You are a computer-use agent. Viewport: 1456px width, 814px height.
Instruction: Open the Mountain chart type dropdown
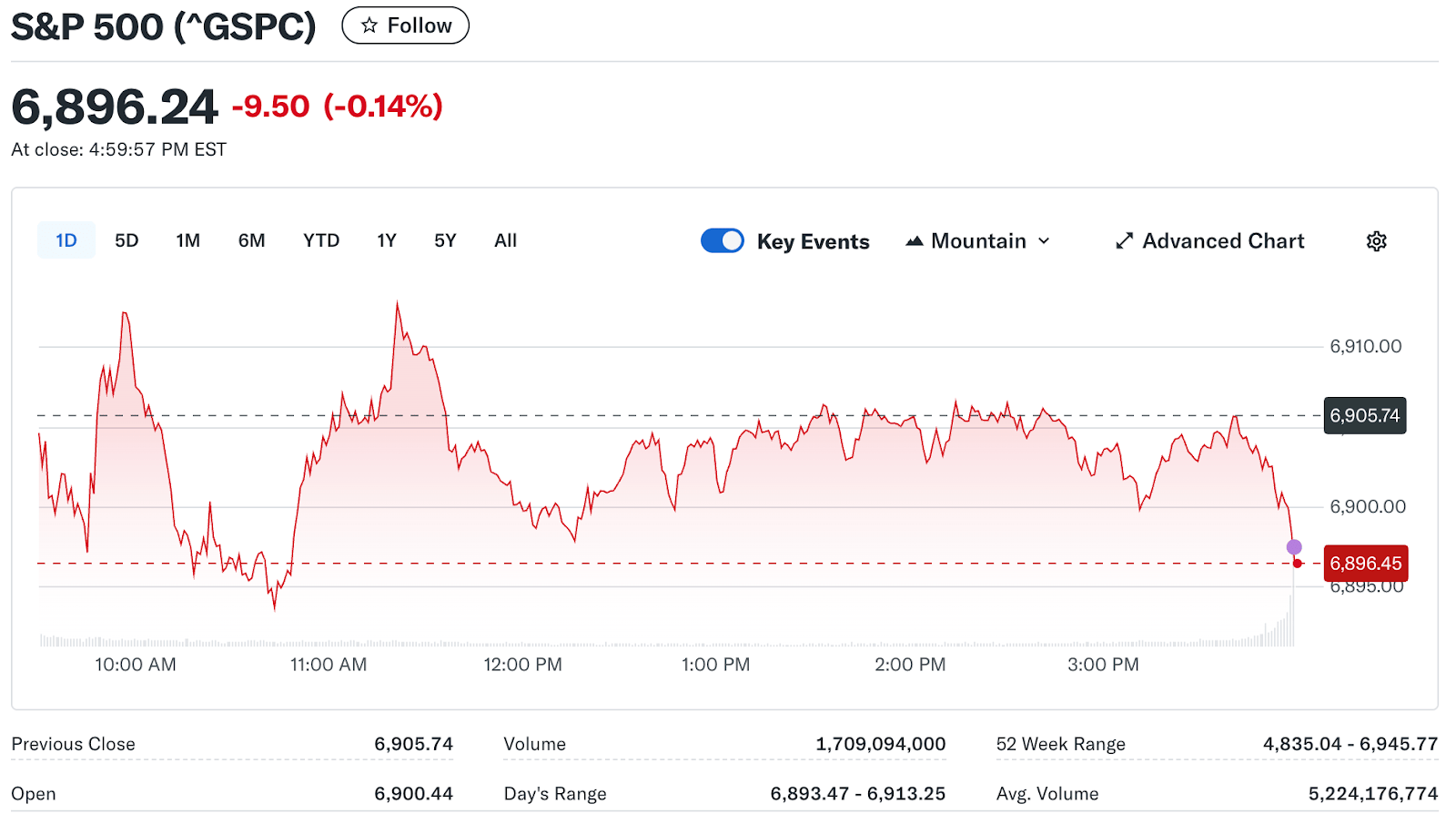(978, 241)
